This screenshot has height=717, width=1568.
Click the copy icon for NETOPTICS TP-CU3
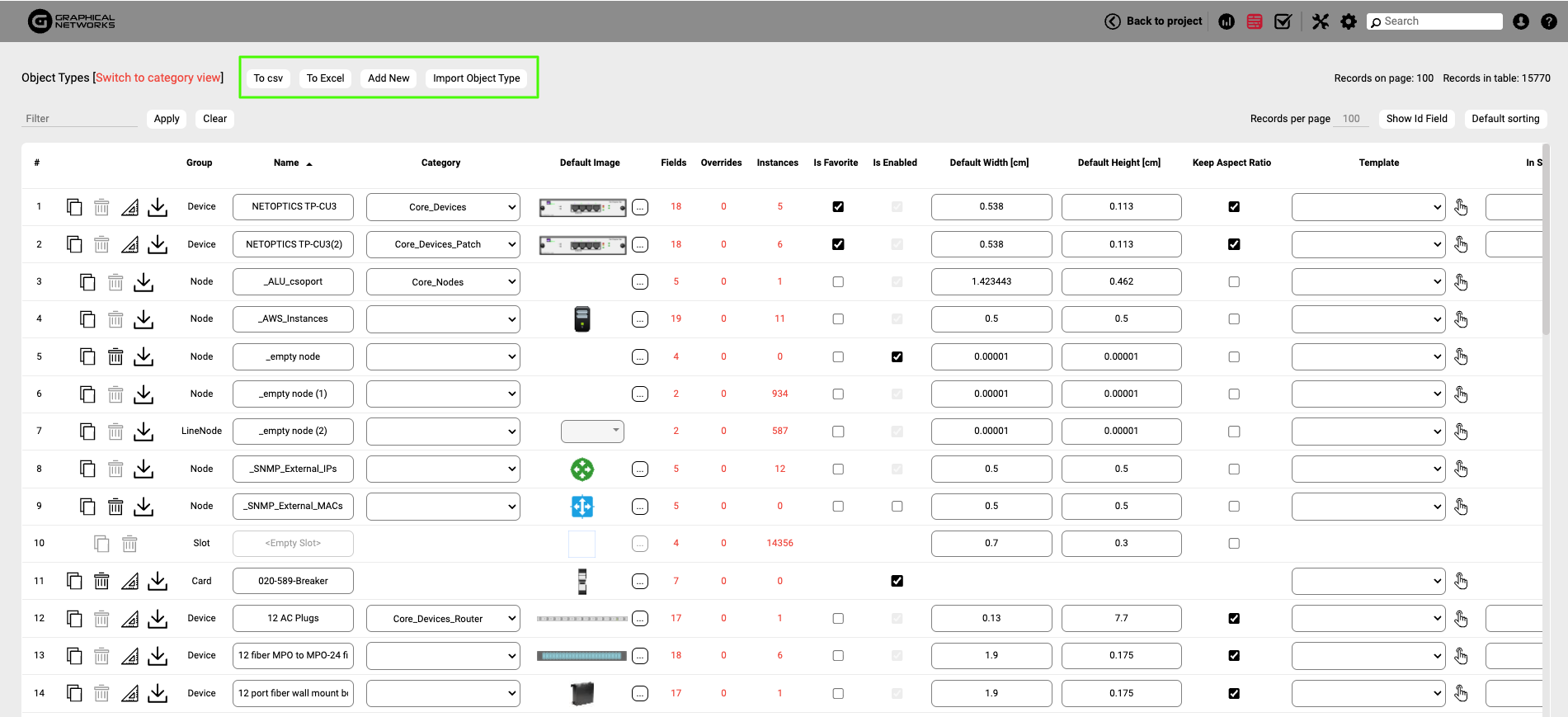pos(74,207)
